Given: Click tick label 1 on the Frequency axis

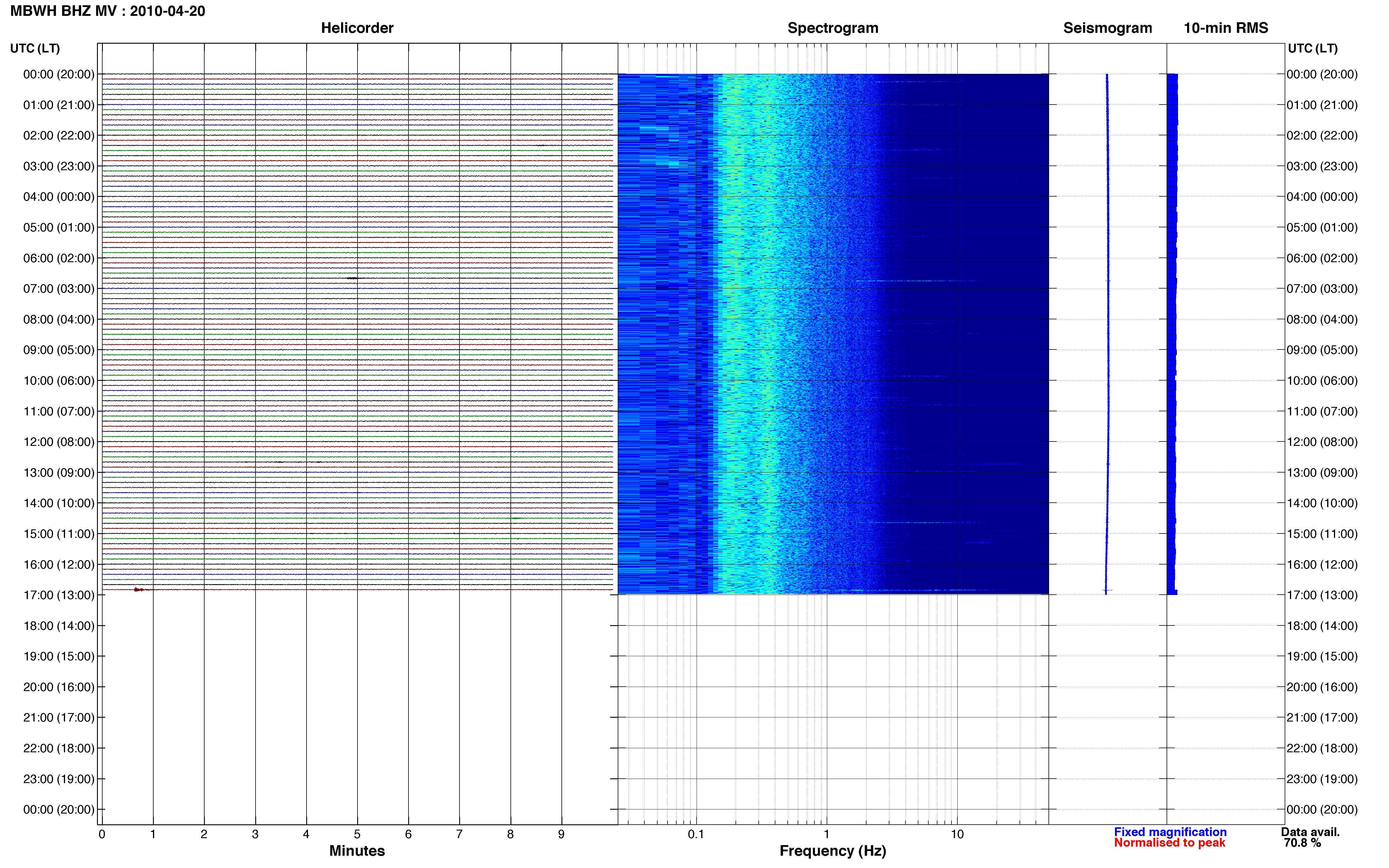Looking at the screenshot, I should [x=826, y=834].
